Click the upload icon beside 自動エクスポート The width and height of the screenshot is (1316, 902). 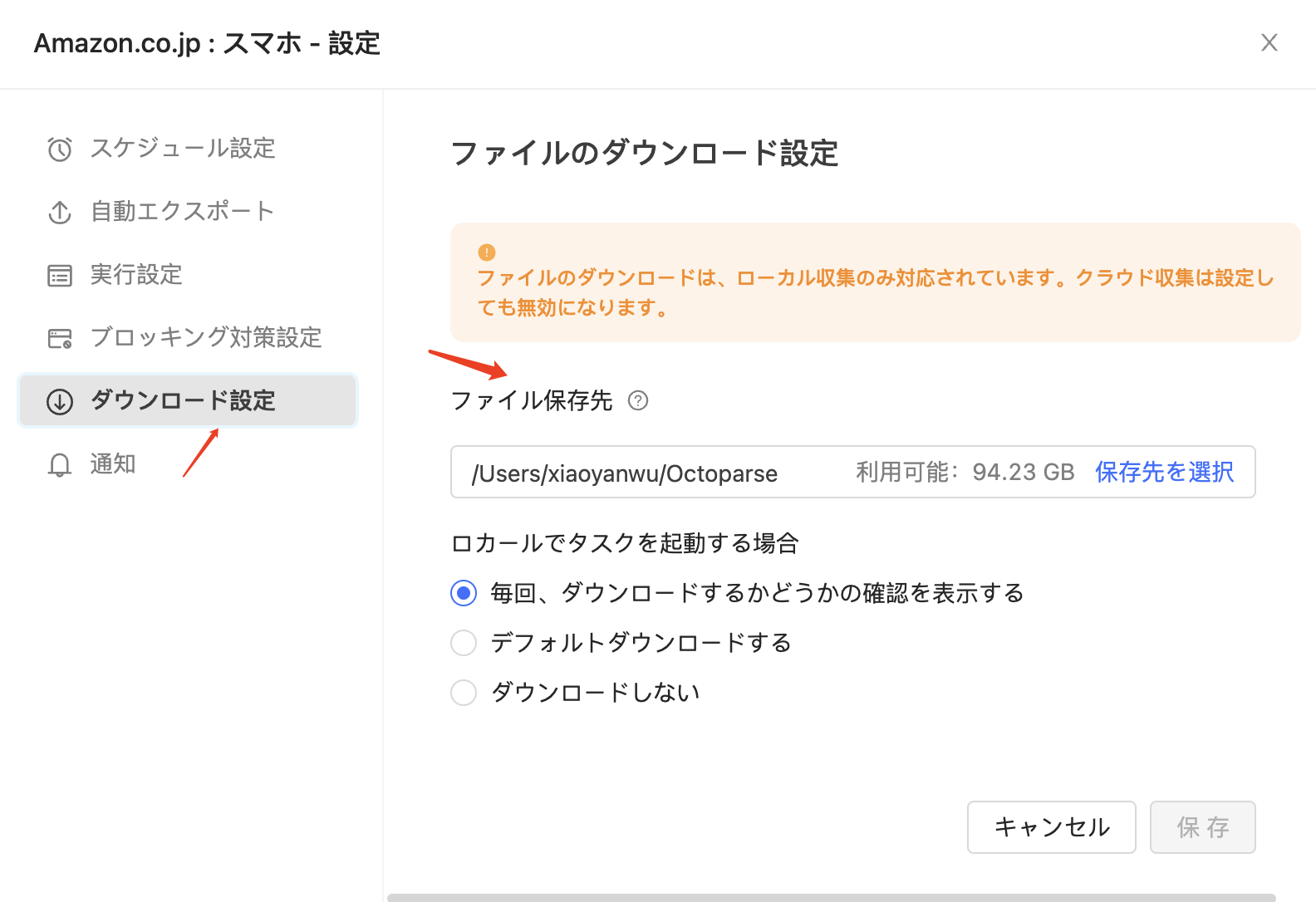point(60,213)
